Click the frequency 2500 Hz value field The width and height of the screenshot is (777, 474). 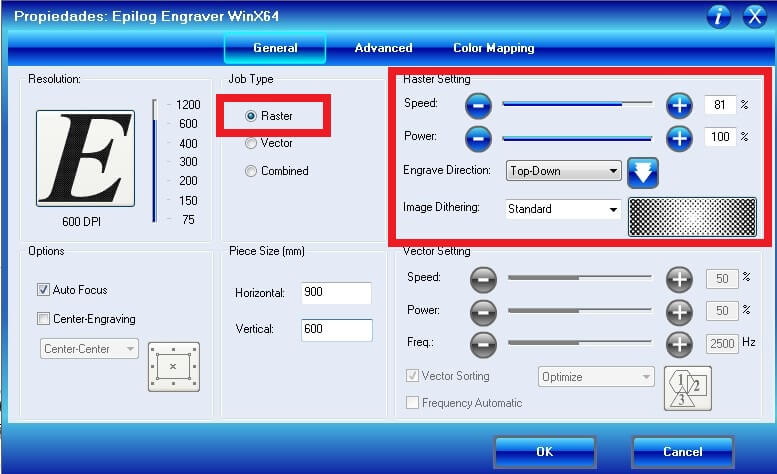click(722, 343)
